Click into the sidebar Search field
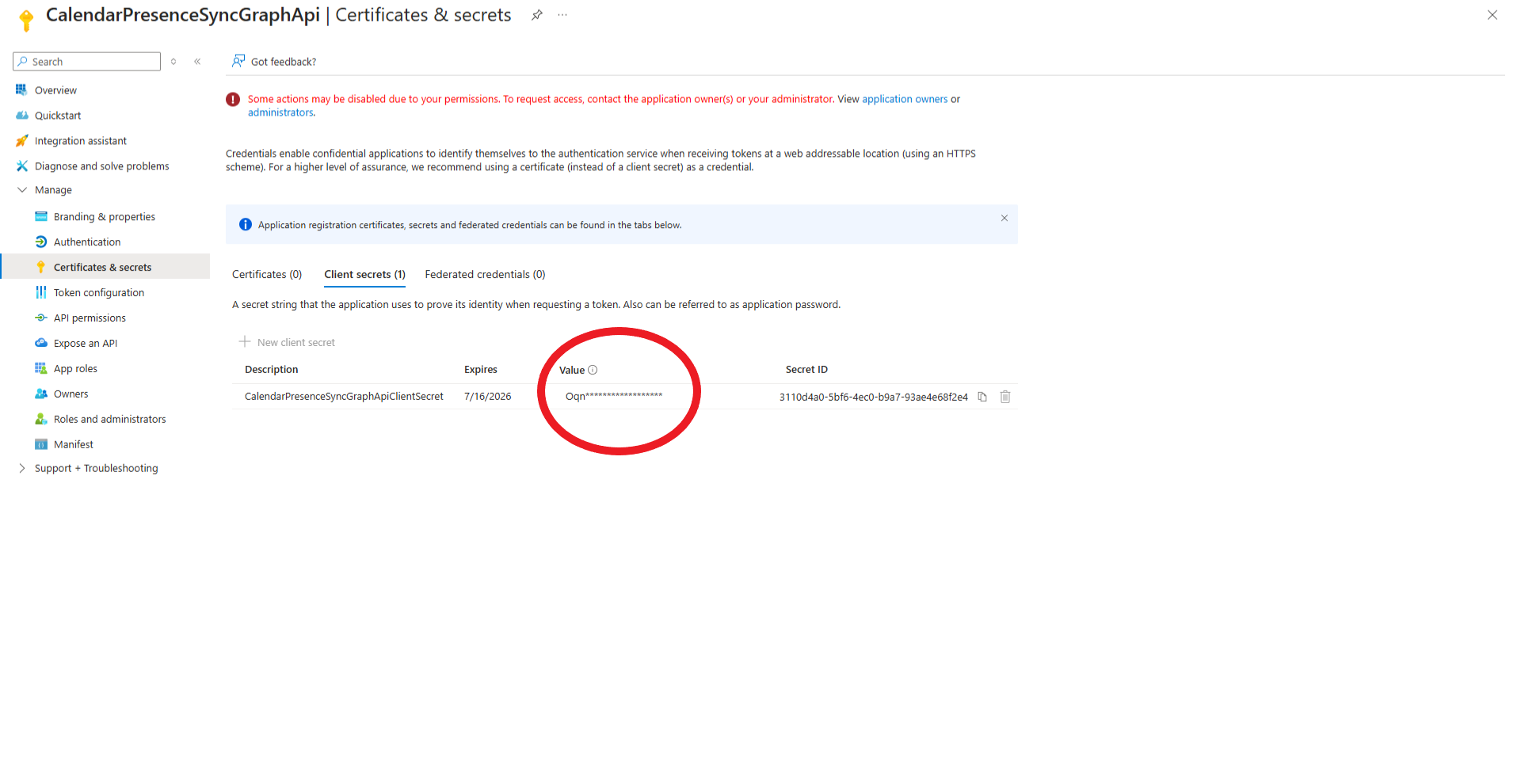 87,62
